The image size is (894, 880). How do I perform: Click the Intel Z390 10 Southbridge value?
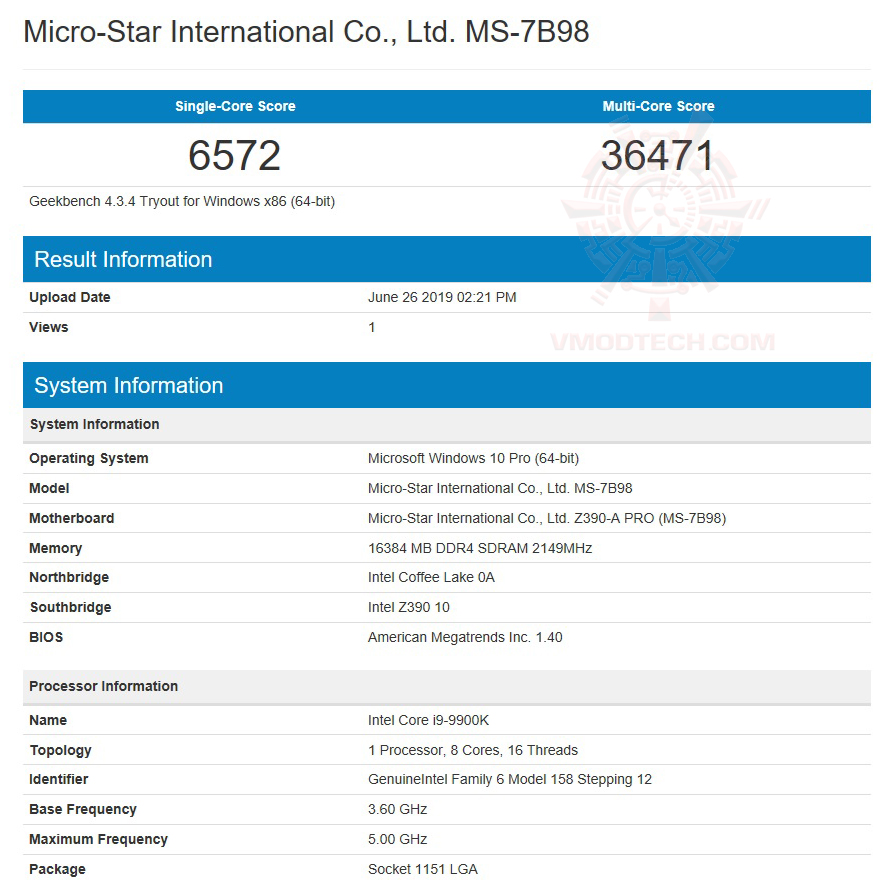click(408, 607)
